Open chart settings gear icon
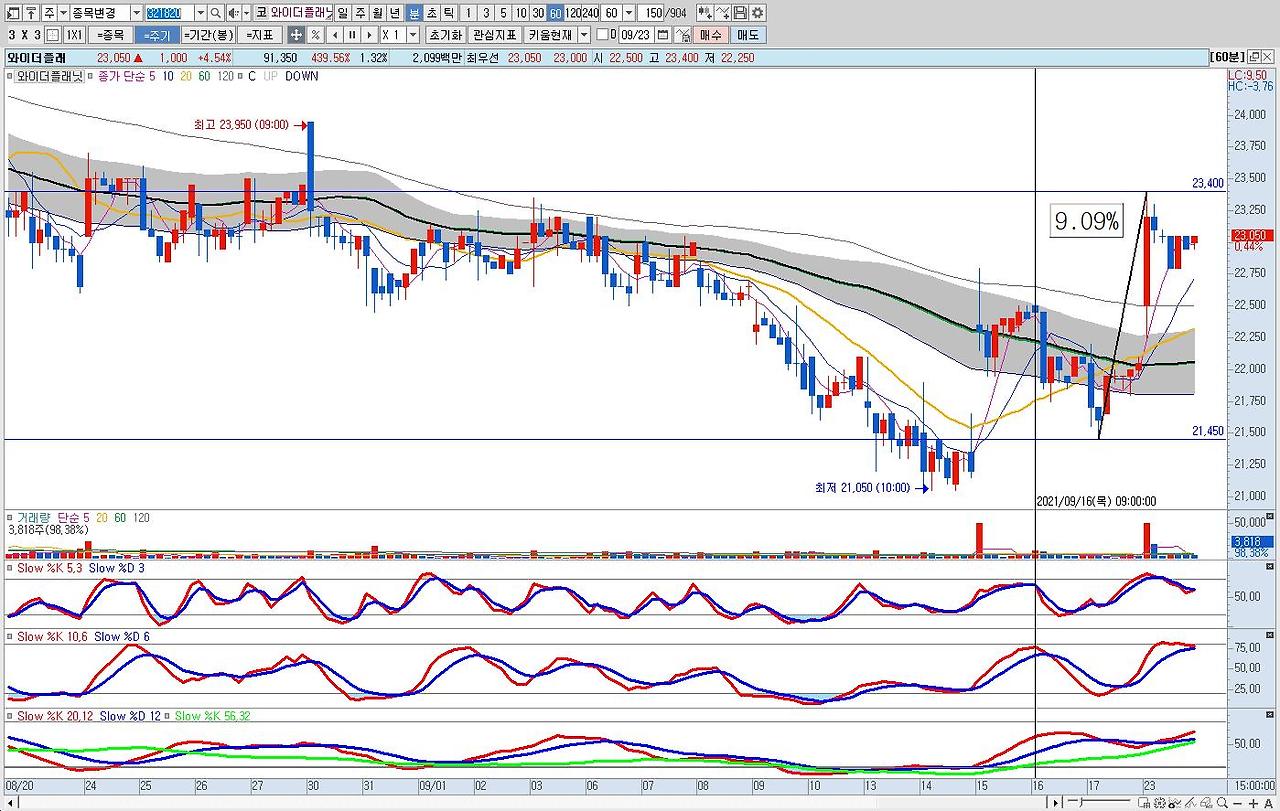1280x811 pixels. (757, 13)
